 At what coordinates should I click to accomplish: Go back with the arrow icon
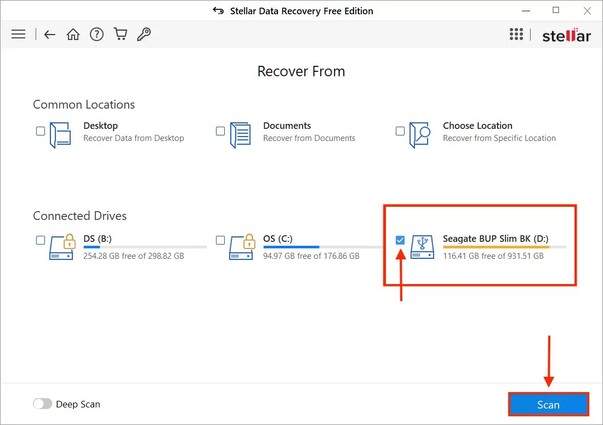coord(51,34)
